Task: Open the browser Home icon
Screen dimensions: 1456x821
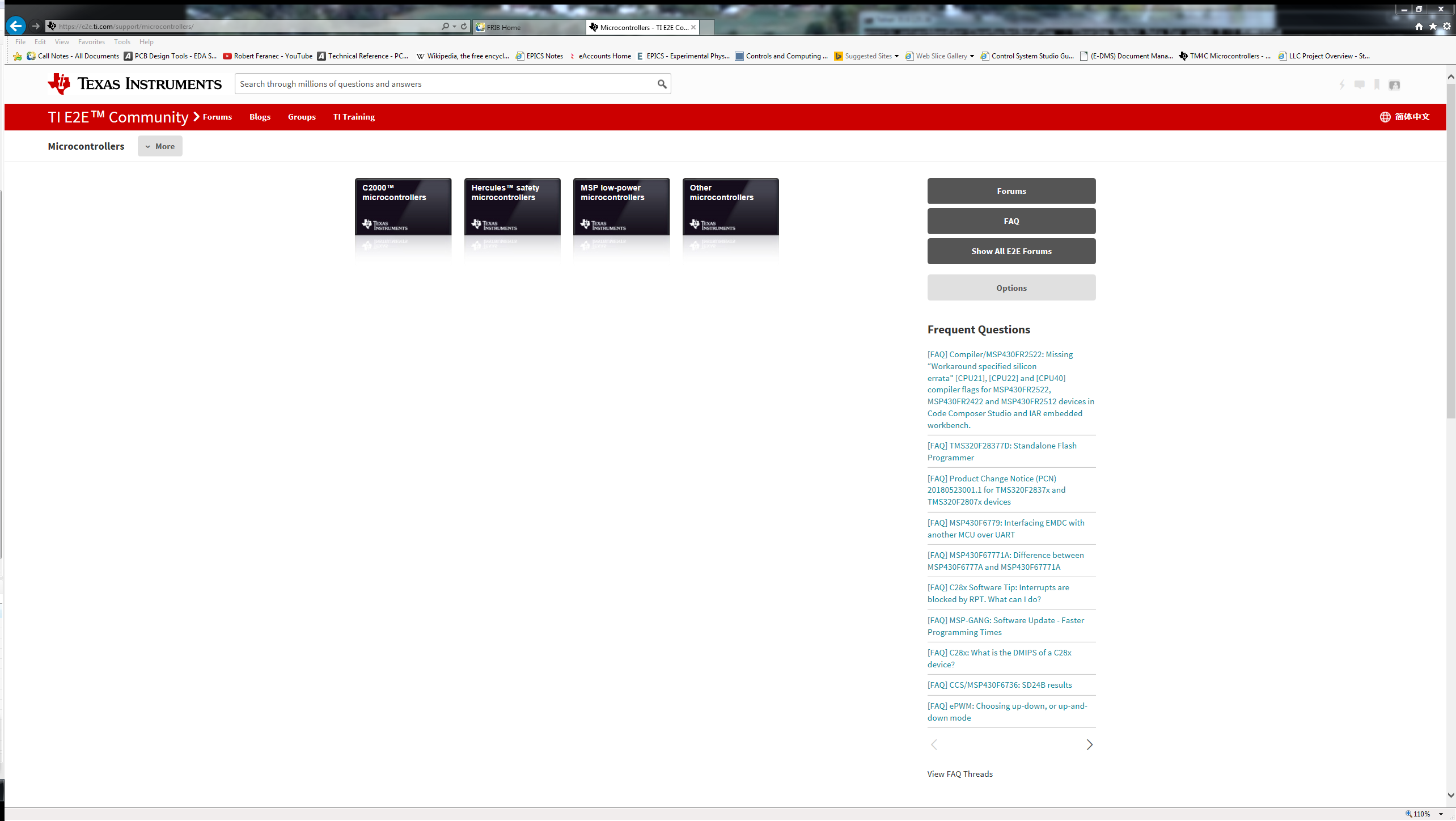Action: tap(1419, 27)
